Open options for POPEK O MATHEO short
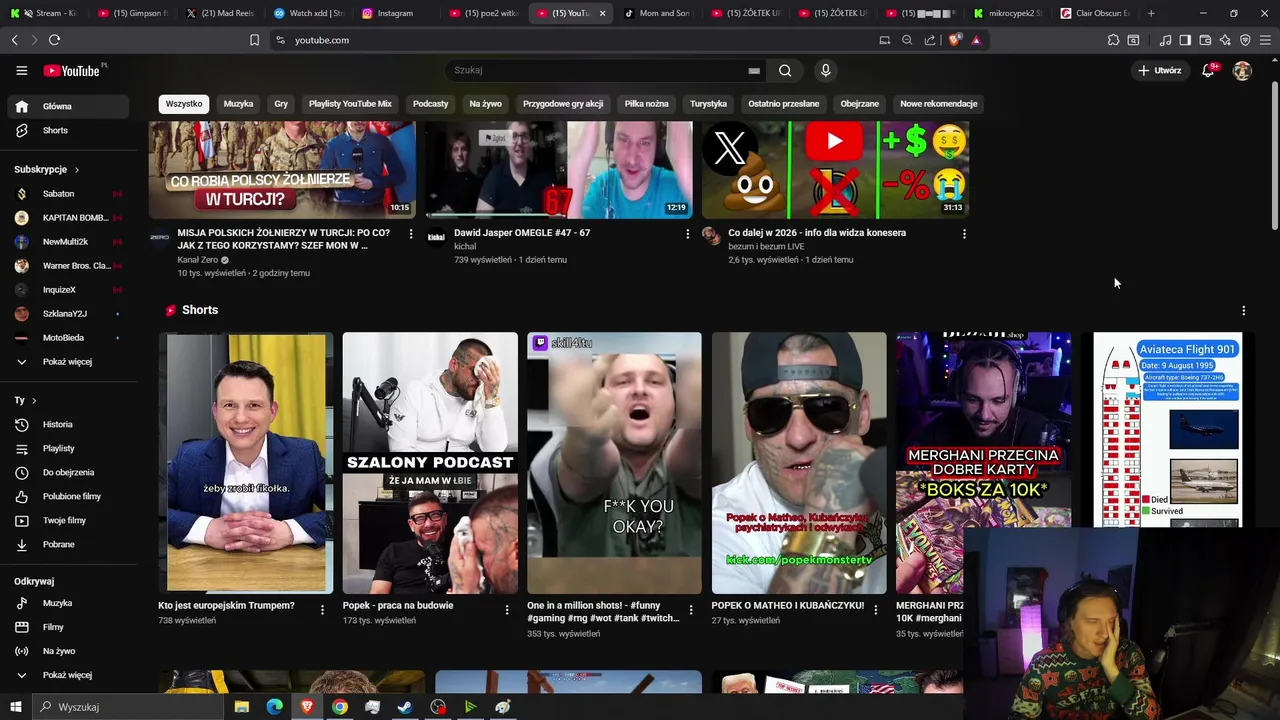Image resolution: width=1280 pixels, height=720 pixels. point(876,609)
